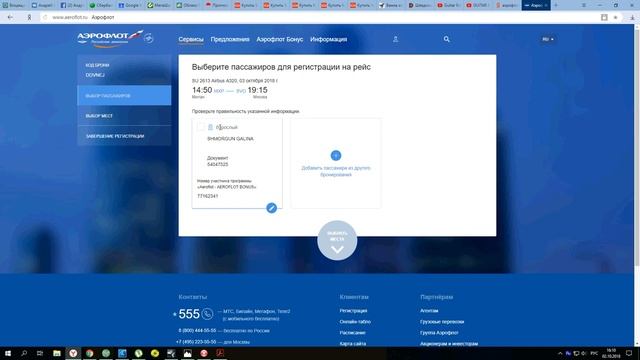640x360 pixels.
Task: Click 'Добавить пассажира из другого бронирования' link
Action: coord(336,171)
